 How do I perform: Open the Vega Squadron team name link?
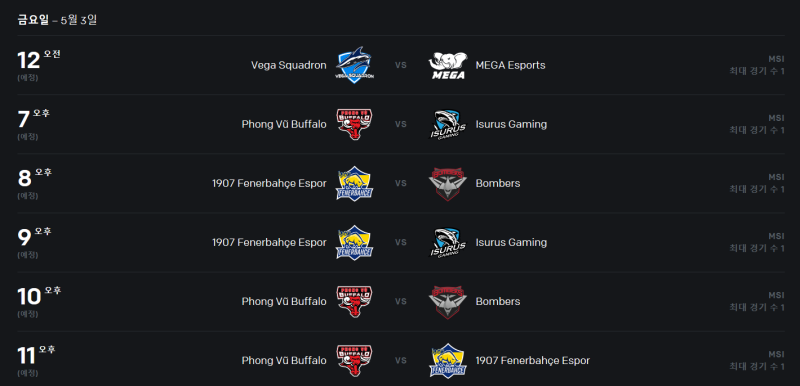tap(289, 65)
